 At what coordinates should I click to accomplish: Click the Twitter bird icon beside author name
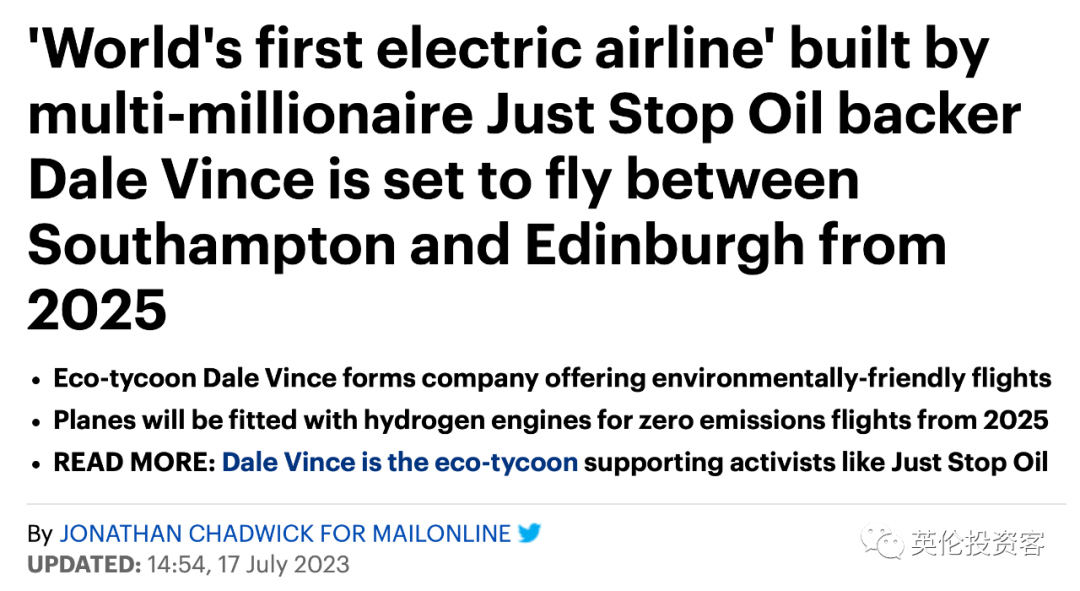529,533
